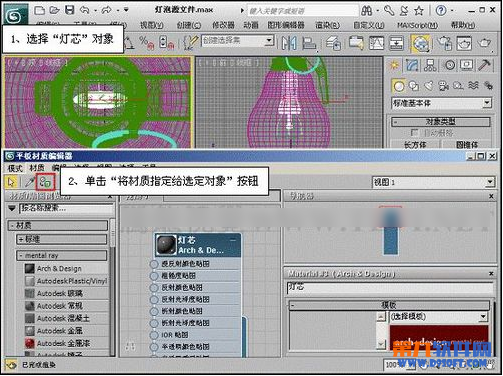Collapse the 灯芯 node with minus button
This screenshot has width=503, height=376.
pos(233,240)
